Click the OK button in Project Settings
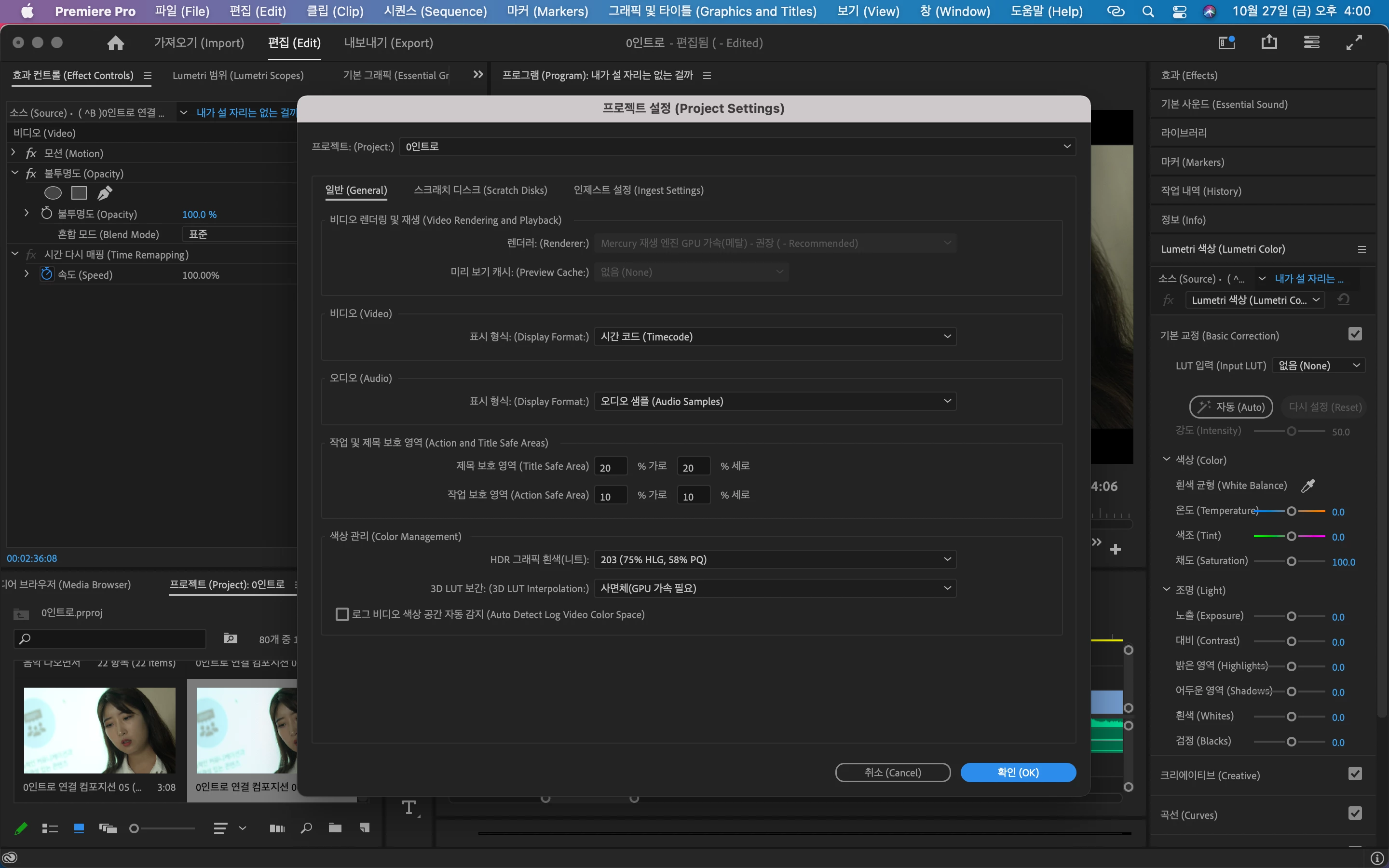Screen dimensions: 1389x868 1018,772
